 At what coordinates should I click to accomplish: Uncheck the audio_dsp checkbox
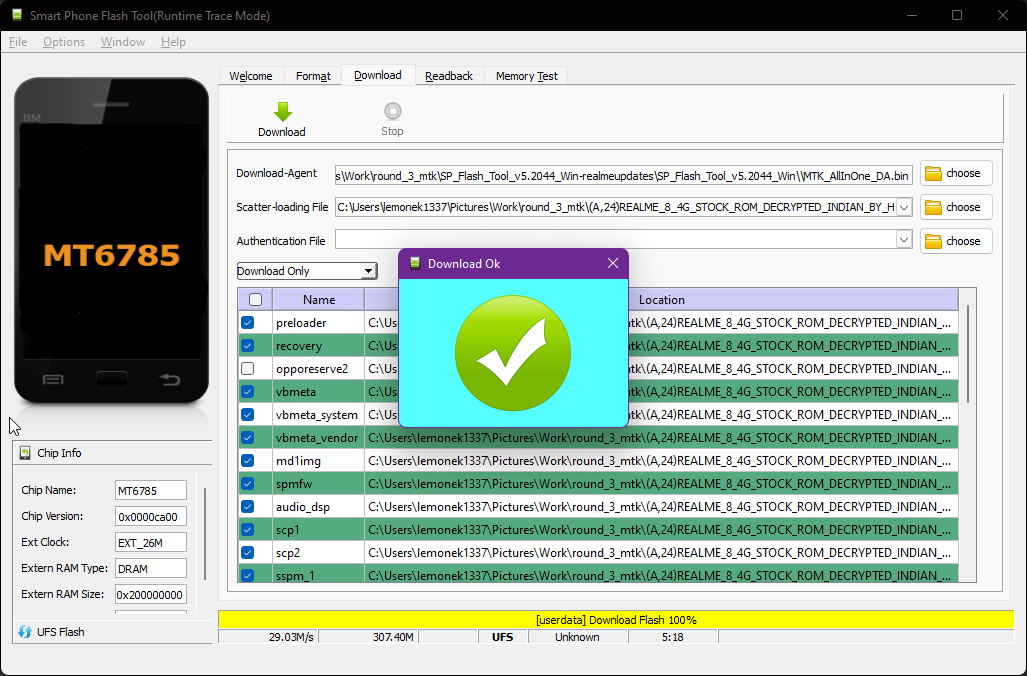coord(248,506)
